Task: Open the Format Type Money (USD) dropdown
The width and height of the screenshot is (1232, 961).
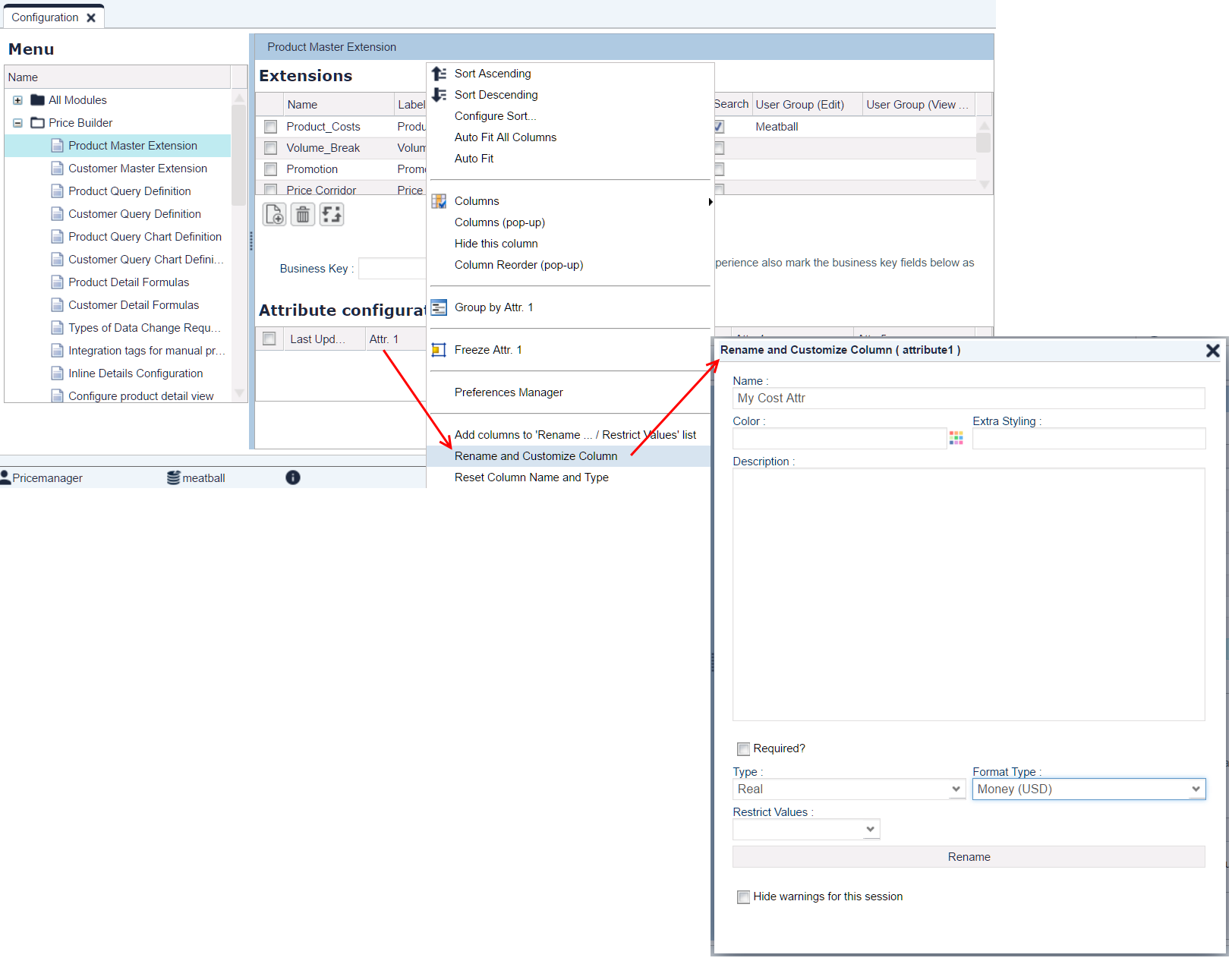Action: [1088, 789]
